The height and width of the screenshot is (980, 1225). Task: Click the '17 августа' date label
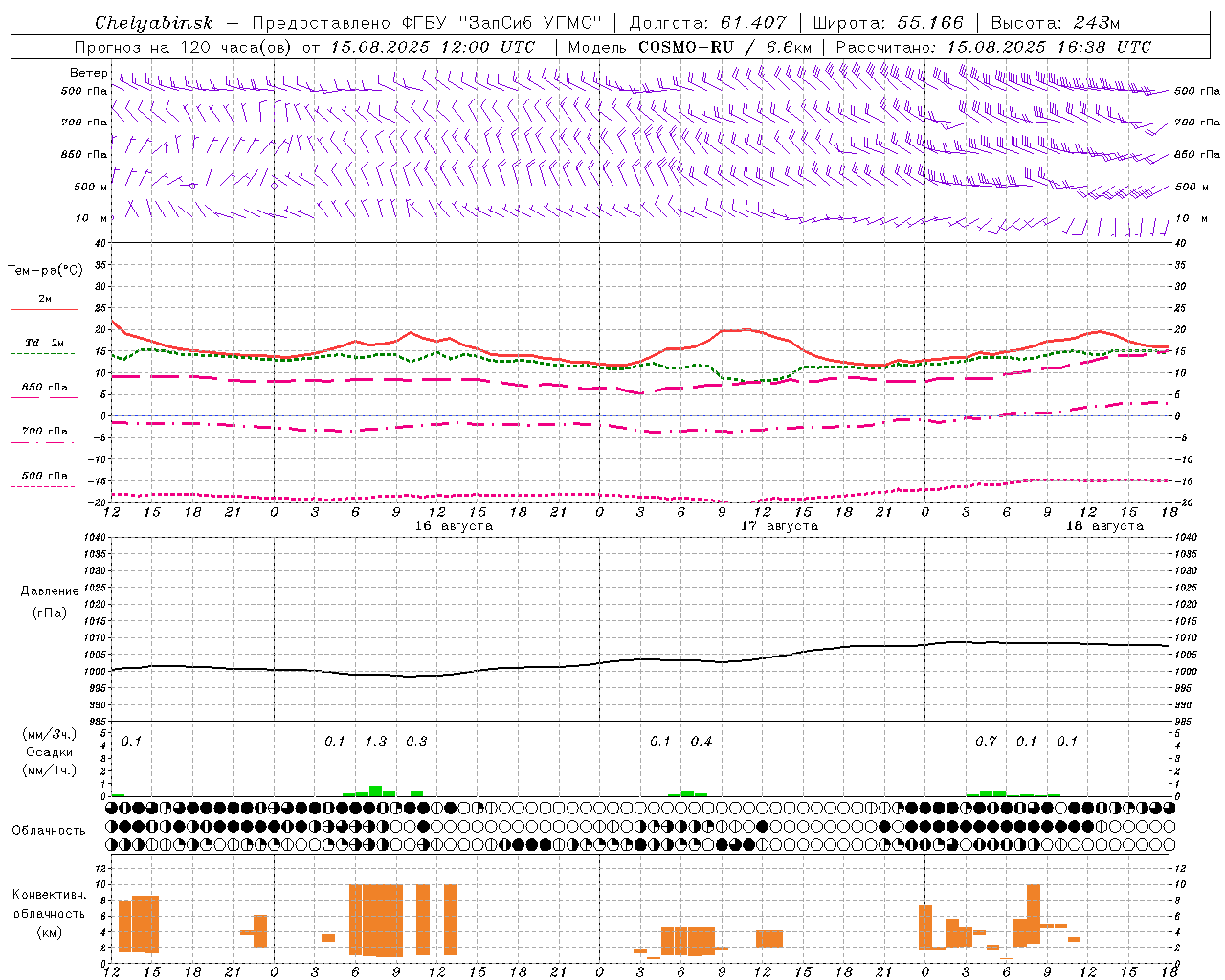pos(779,526)
